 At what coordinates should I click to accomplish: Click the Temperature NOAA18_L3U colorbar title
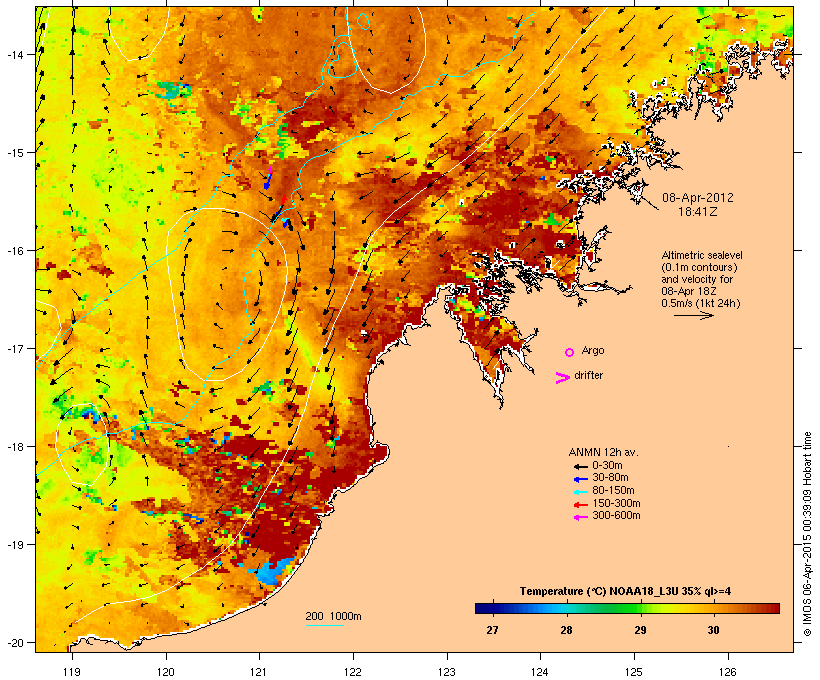(625, 592)
